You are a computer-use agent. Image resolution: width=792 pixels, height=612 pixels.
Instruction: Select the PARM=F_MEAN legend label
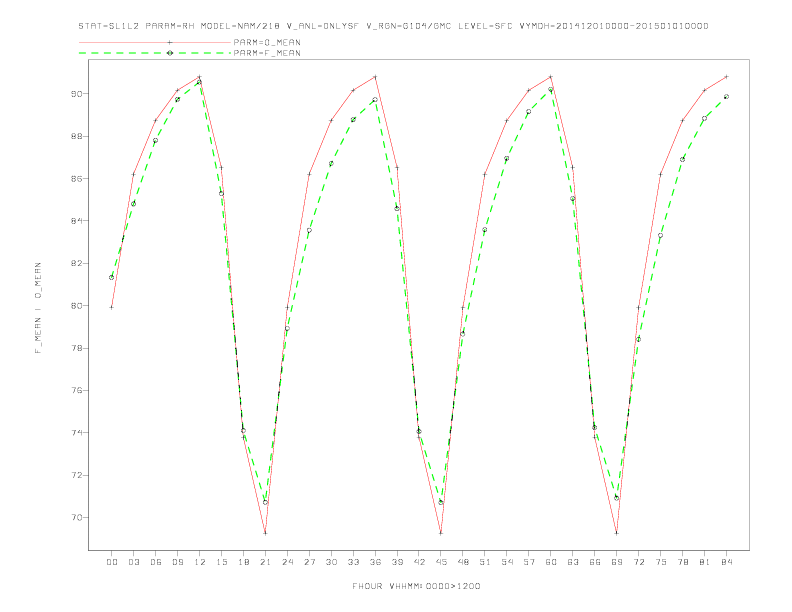(267, 53)
